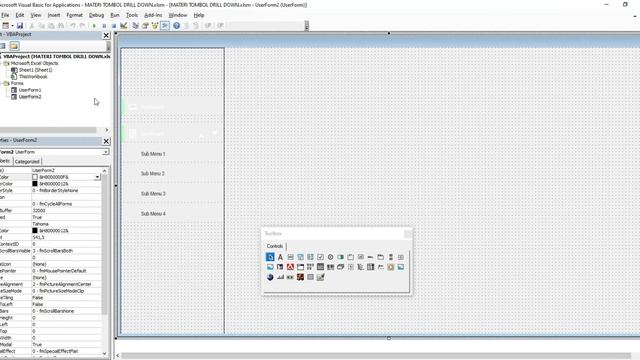Close the floating Toolbox window
Image resolution: width=640 pixels, height=360 pixels.
[x=407, y=233]
